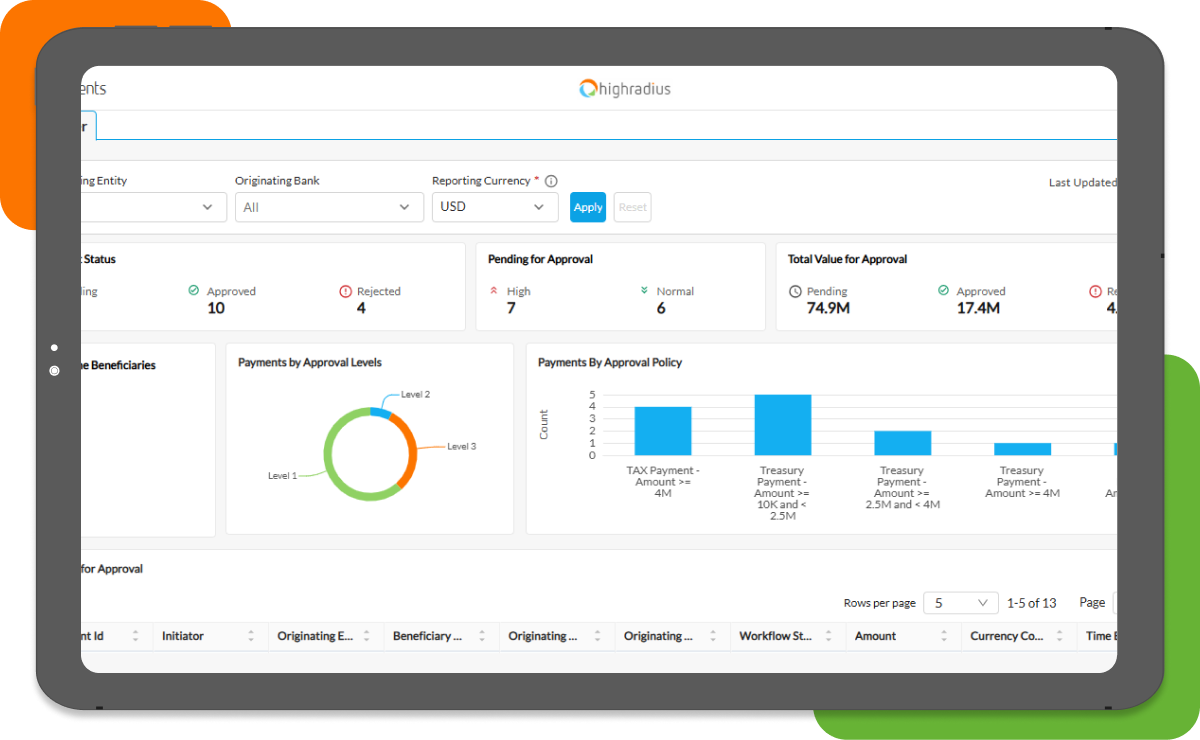Click the Approved checkmark icon in Status card
1200x740 pixels.
(x=194, y=291)
